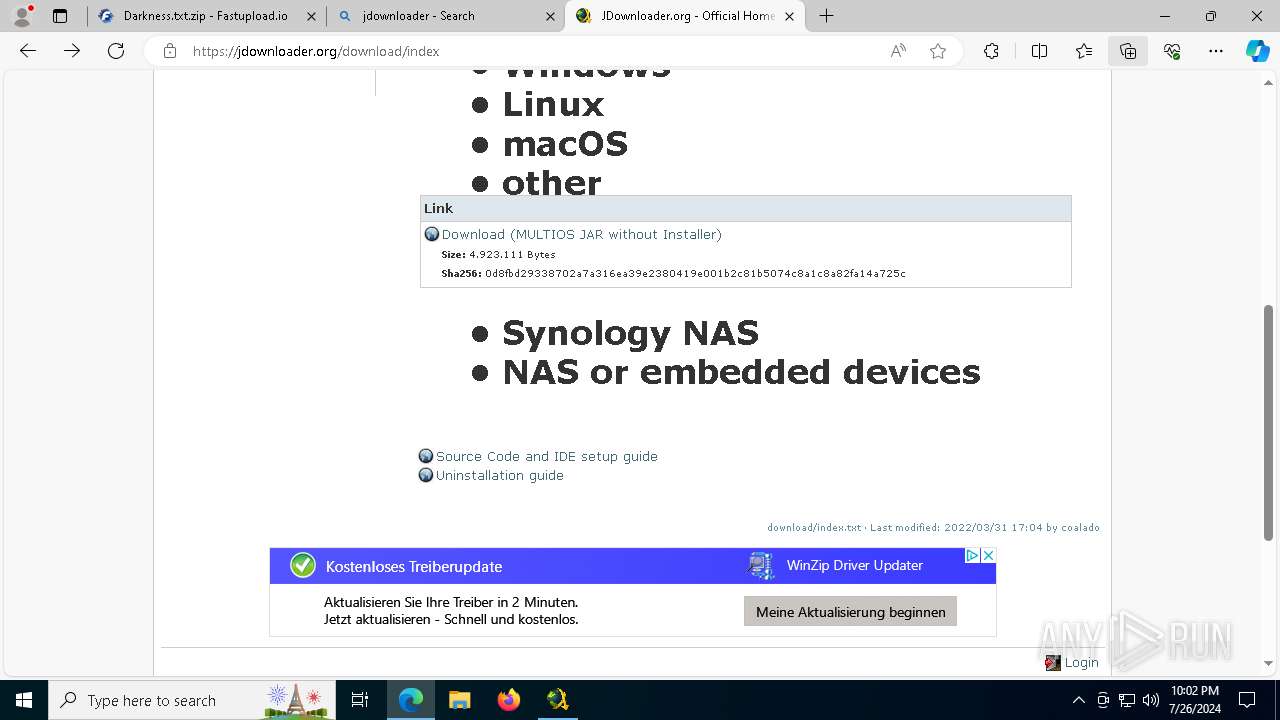
Task: Click Meine Aktualisierung beginnen button
Action: pos(850,612)
